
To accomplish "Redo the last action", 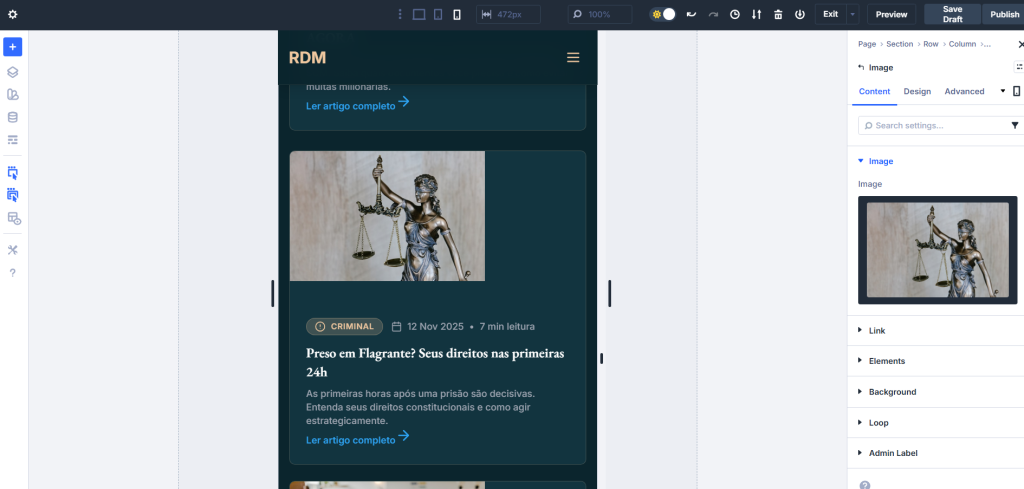I will pos(713,14).
